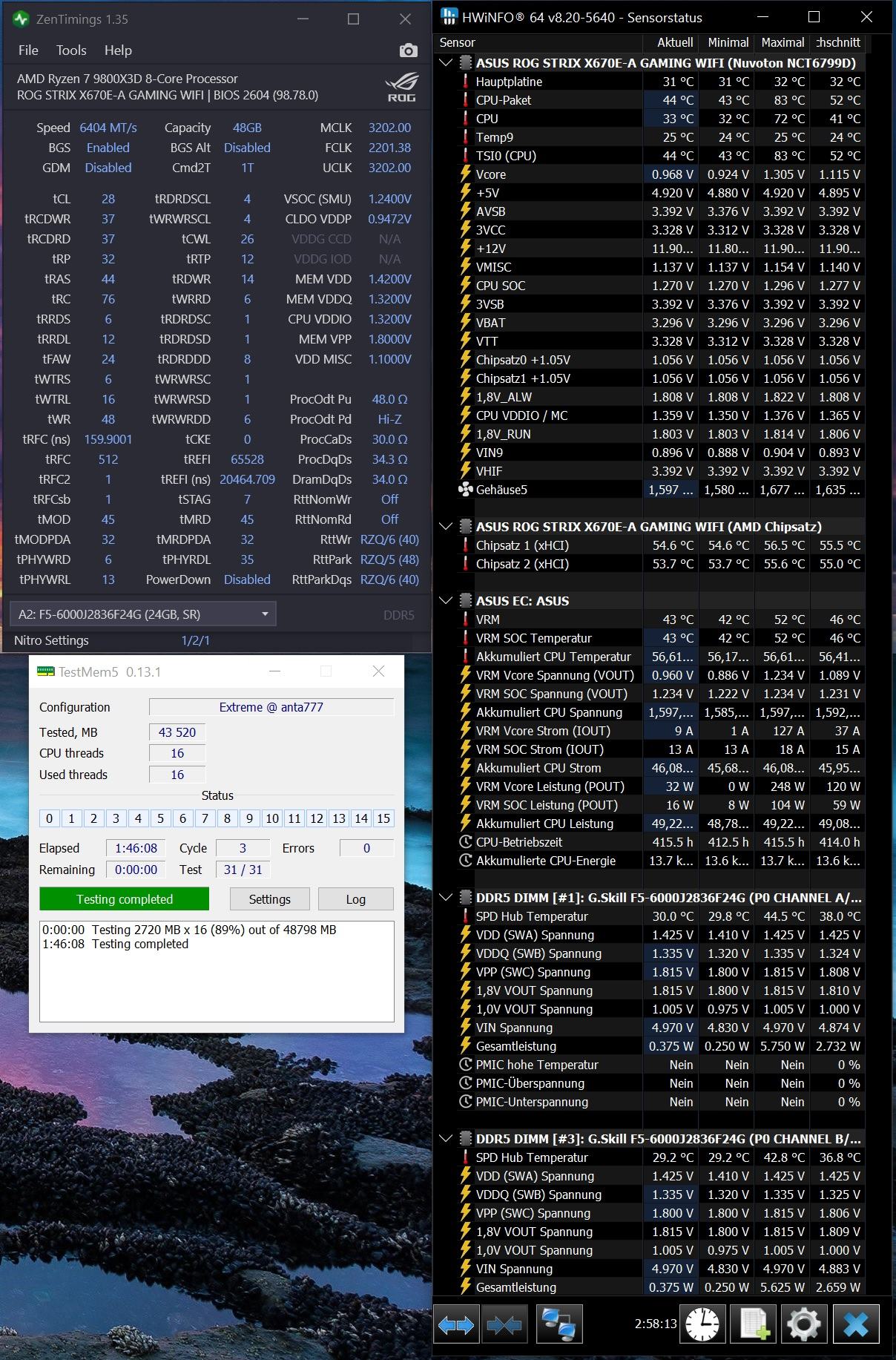Image resolution: width=896 pixels, height=1360 pixels.
Task: Click the clock icon next to CPU-Betriebszeit
Action: pyautogui.click(x=466, y=842)
